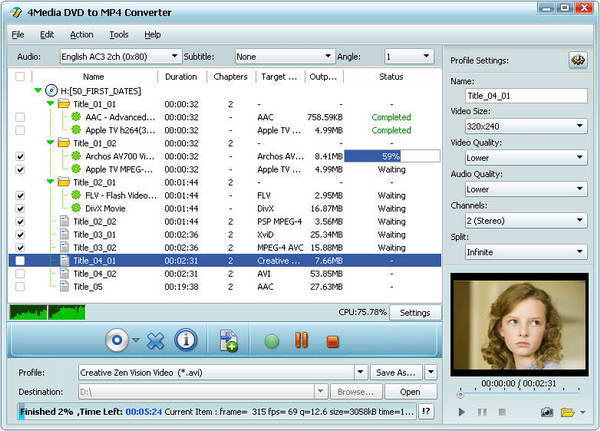Uncheck the Archos AV700 row checkbox
The height and width of the screenshot is (431, 600).
[20, 156]
